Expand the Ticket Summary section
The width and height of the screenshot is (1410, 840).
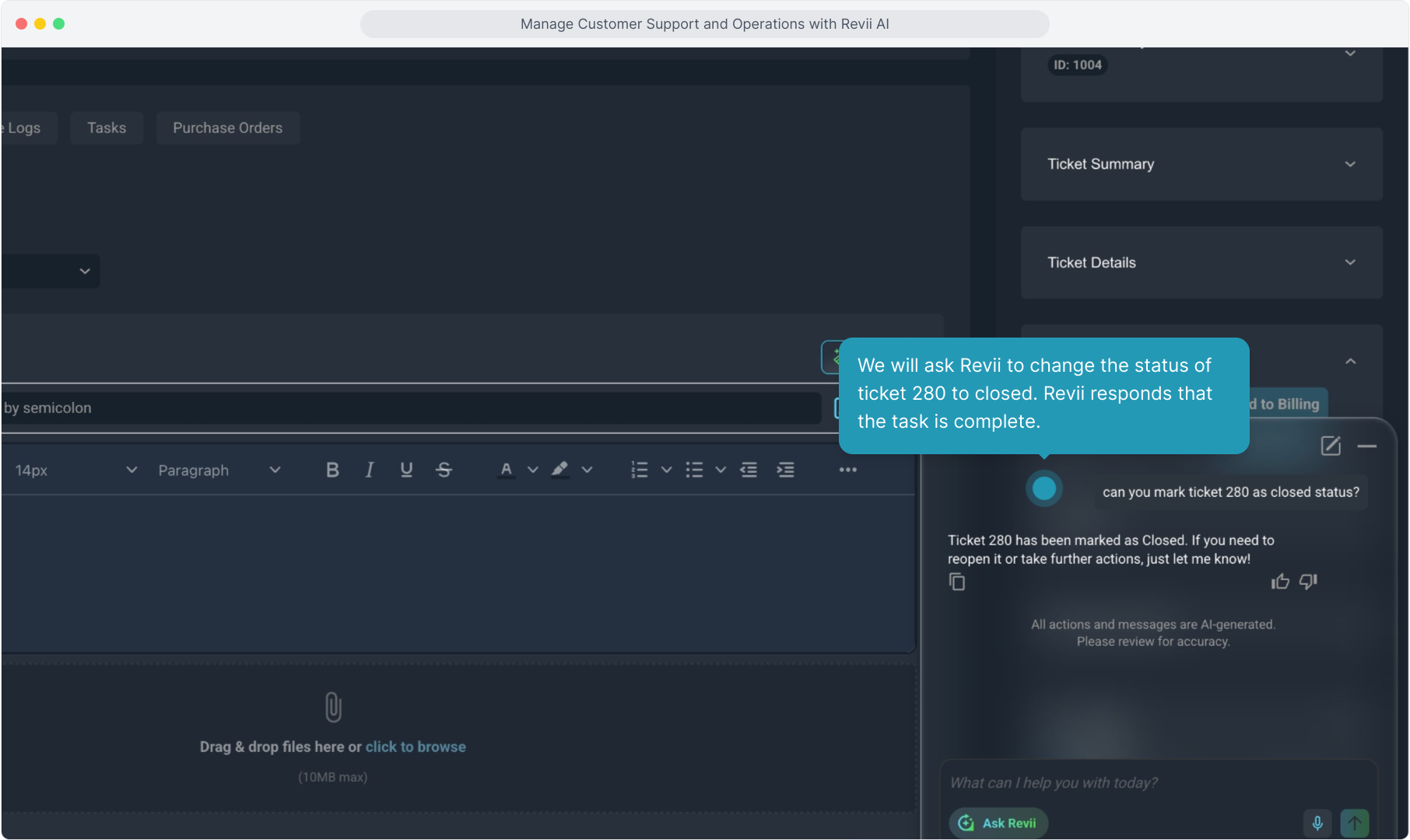tap(1201, 164)
